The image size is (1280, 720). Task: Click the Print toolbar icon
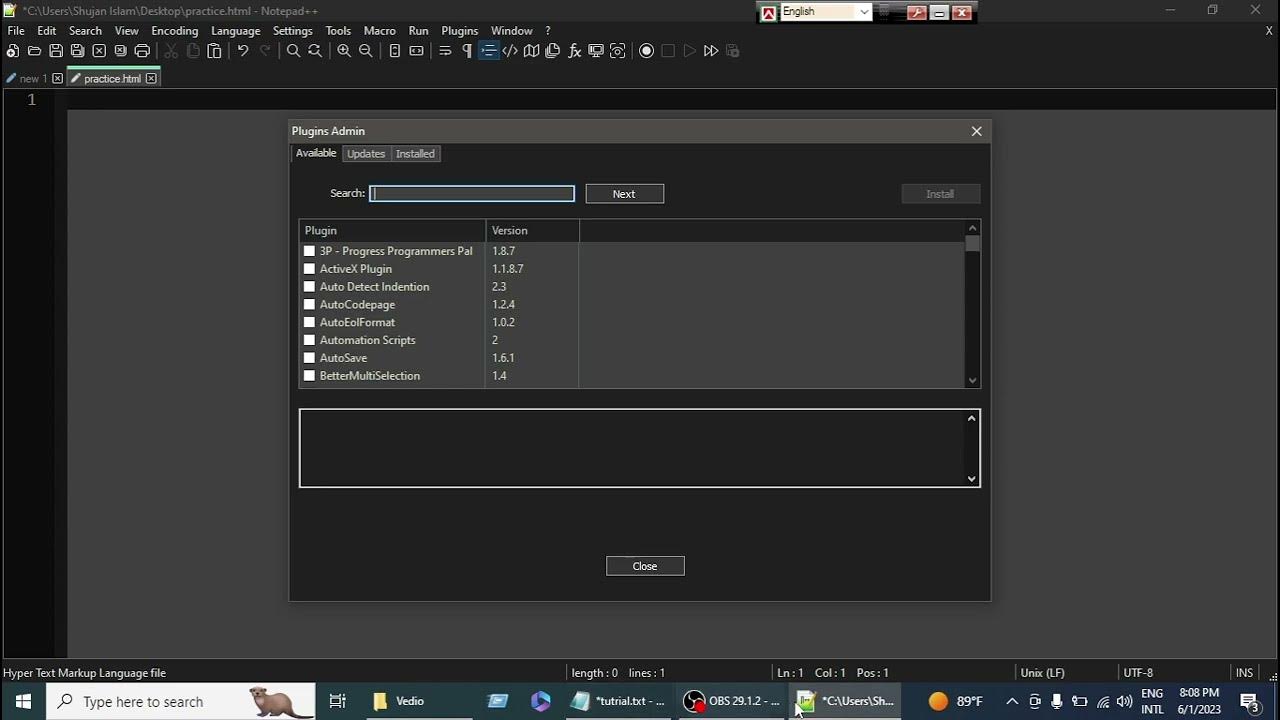coord(142,51)
